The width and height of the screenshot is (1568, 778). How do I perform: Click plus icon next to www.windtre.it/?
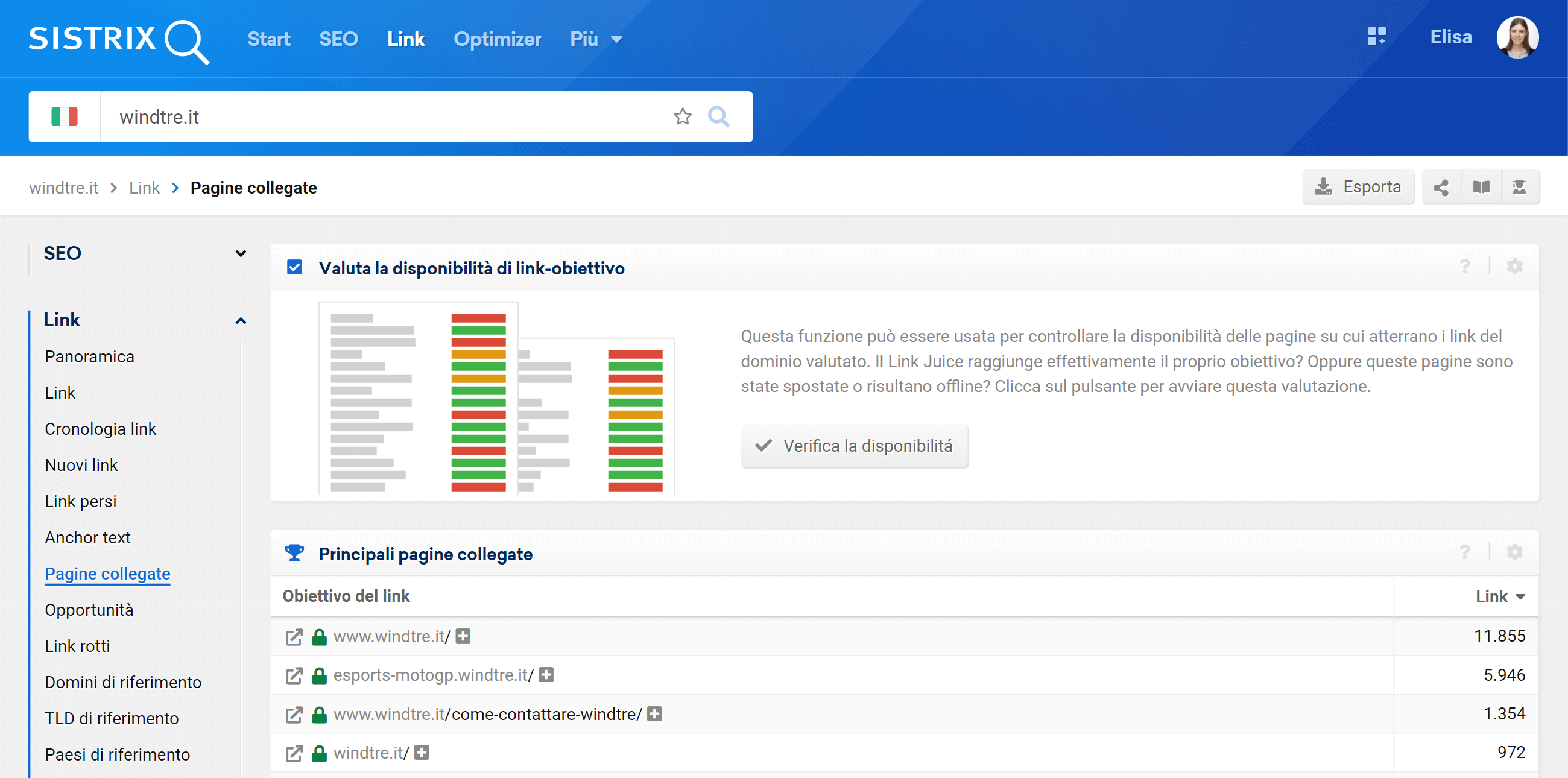463,636
